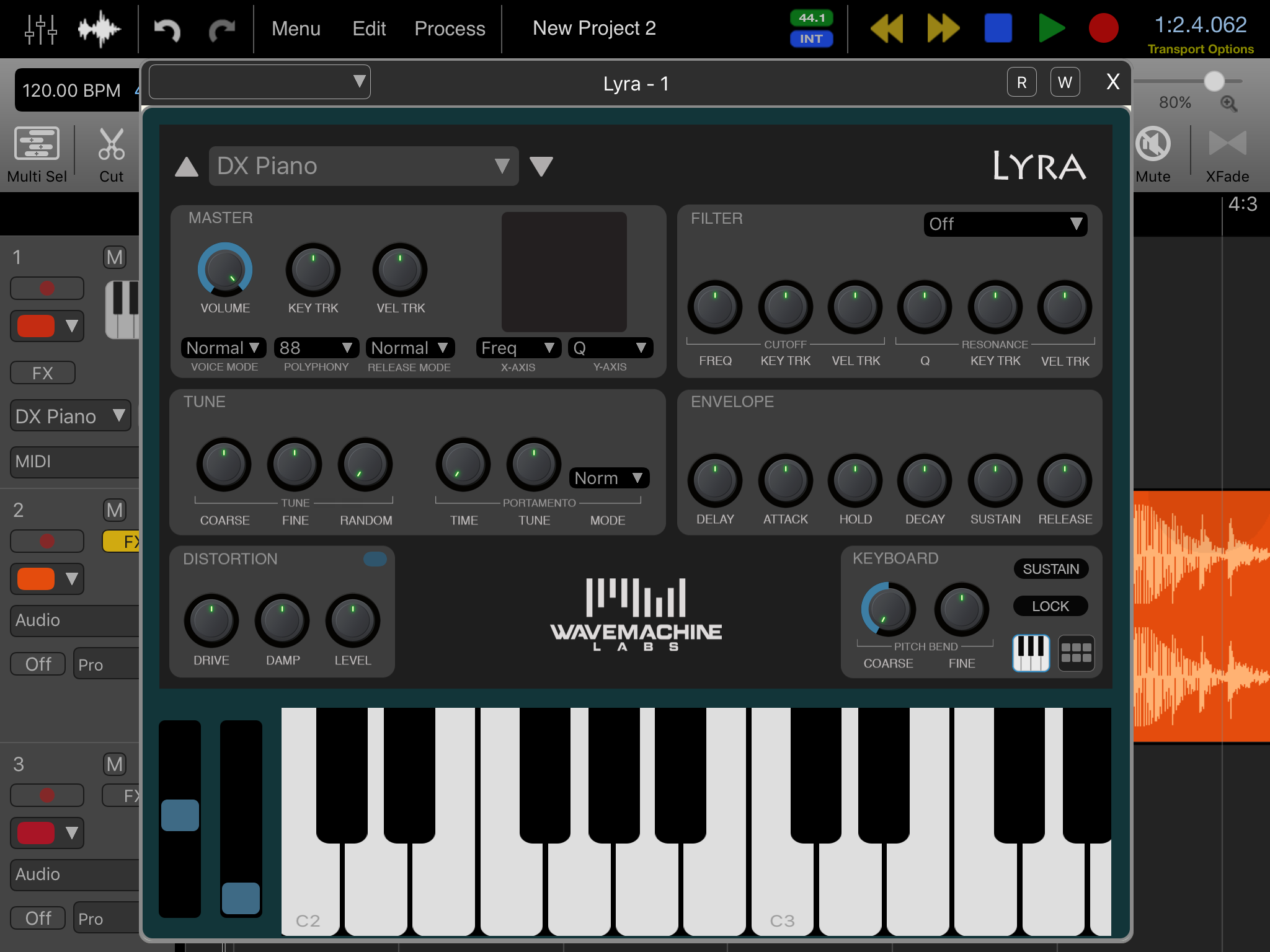Click the track 2 Off button
The width and height of the screenshot is (1270, 952).
38,664
